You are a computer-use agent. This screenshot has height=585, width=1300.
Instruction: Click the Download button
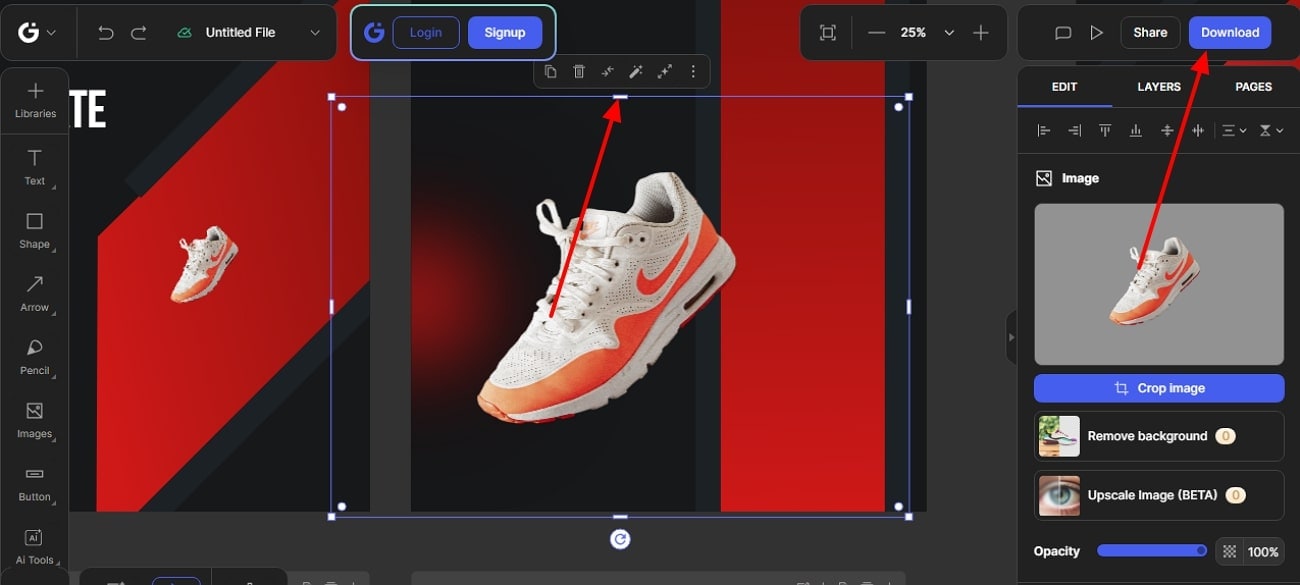click(1230, 33)
